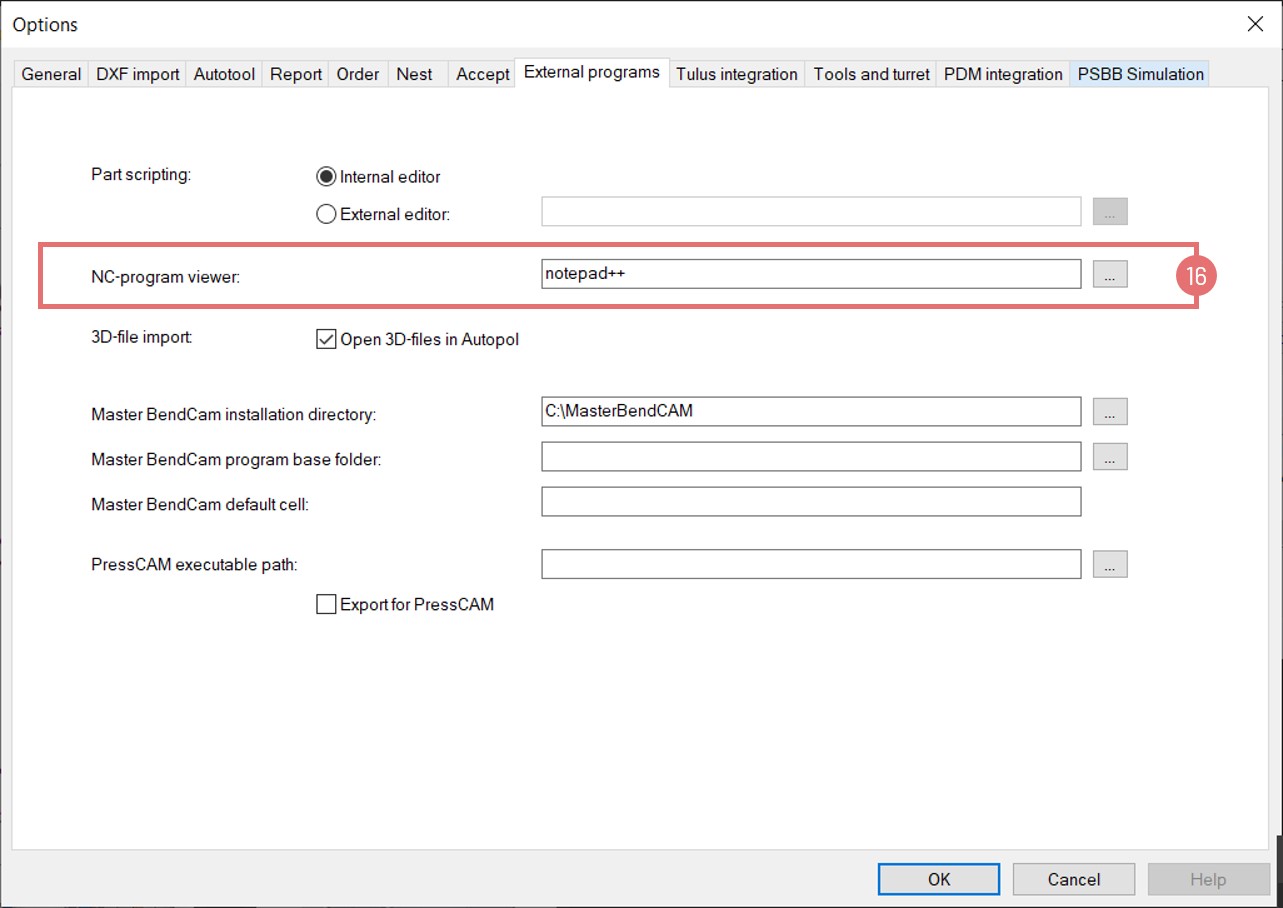Go to the Autotool tab
The image size is (1283, 908).
click(224, 74)
